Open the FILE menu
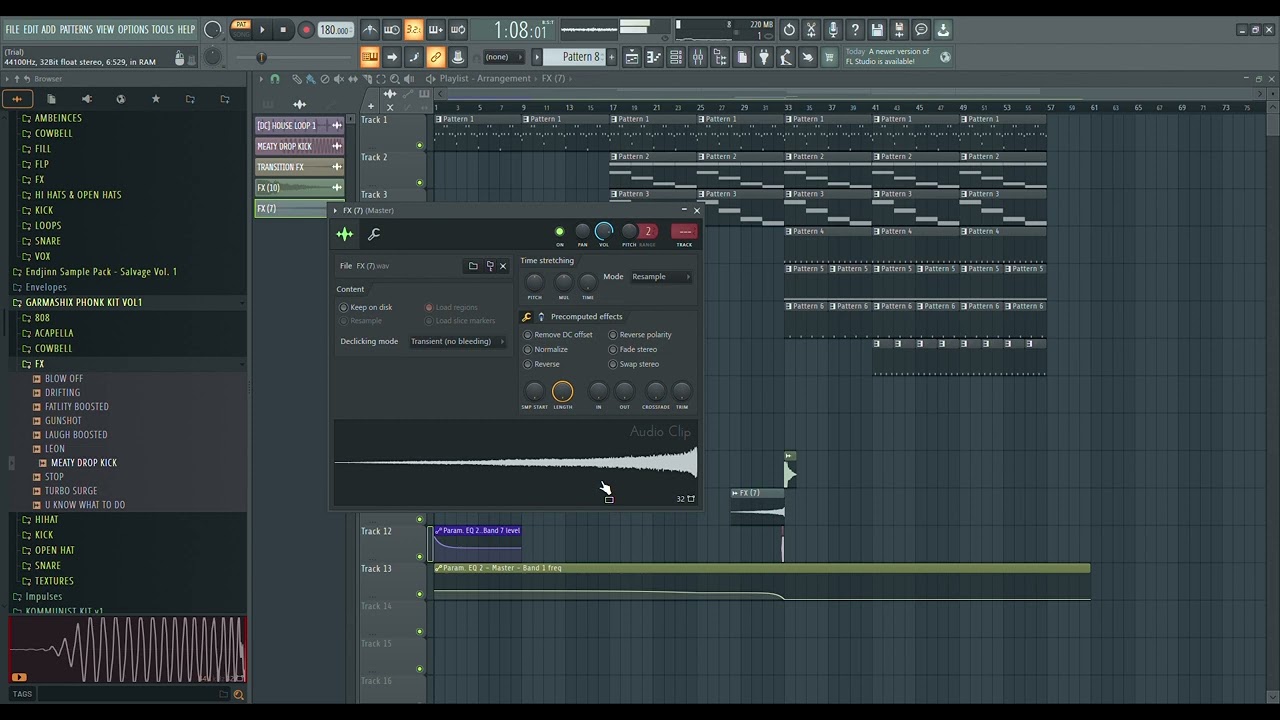 12,30
